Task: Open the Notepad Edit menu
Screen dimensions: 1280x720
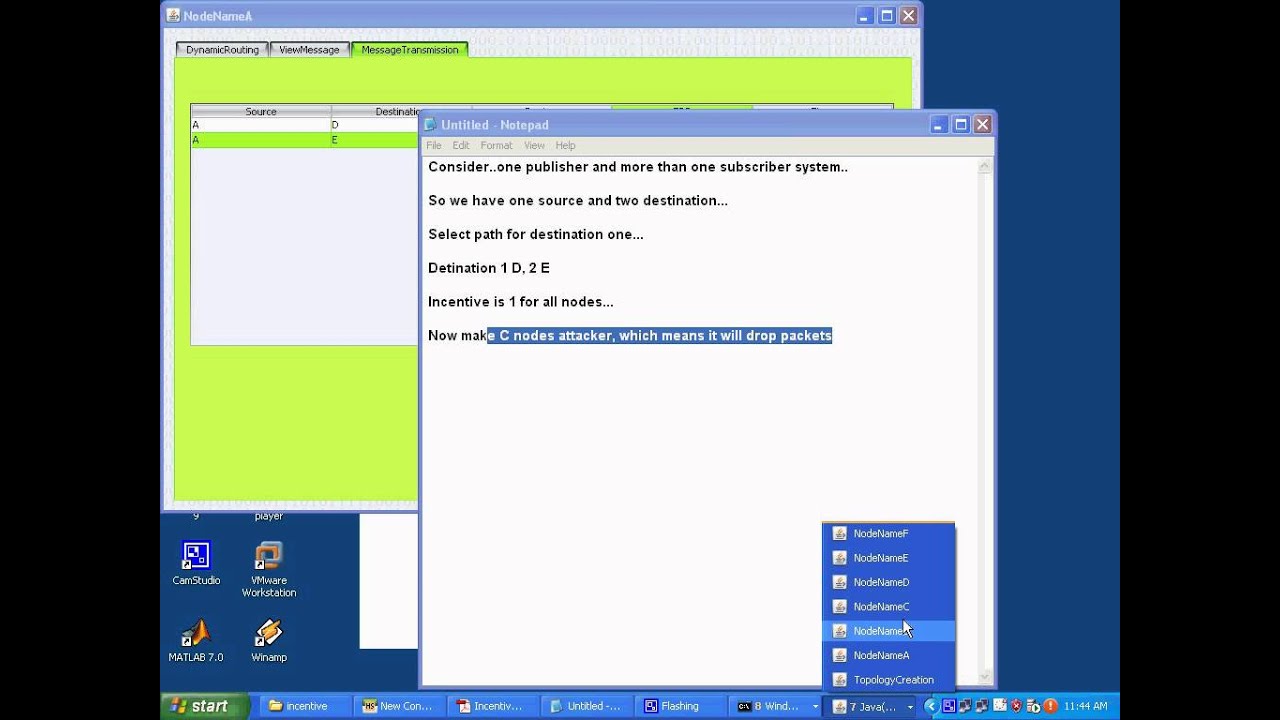Action: tap(461, 146)
